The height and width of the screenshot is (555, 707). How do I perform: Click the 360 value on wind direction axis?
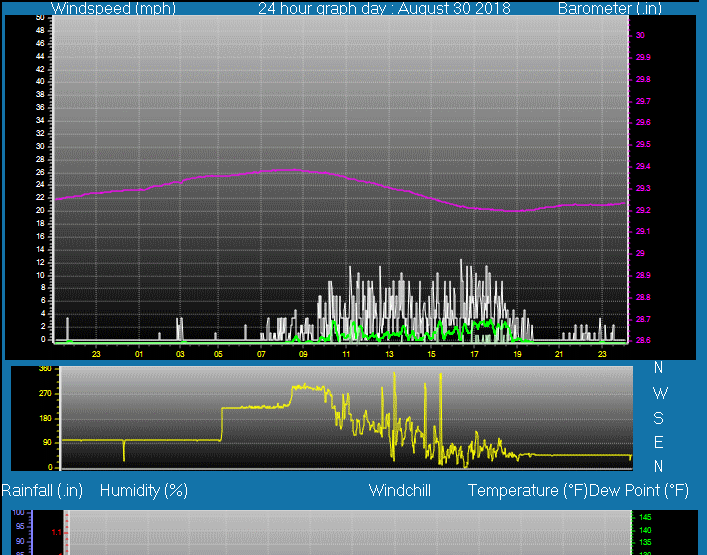click(46, 369)
